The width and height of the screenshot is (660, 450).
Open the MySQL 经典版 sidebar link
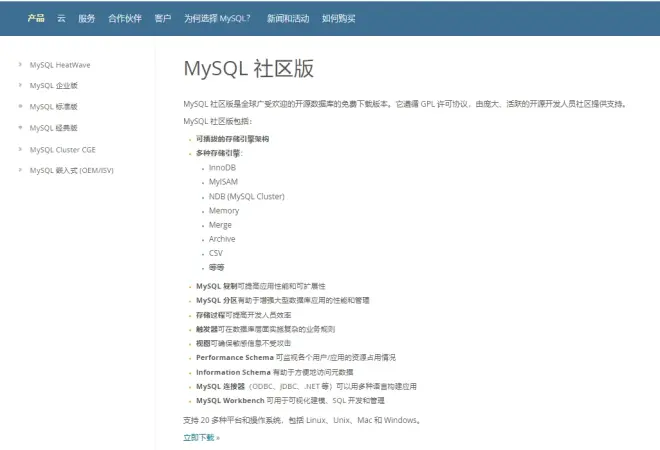(53, 128)
